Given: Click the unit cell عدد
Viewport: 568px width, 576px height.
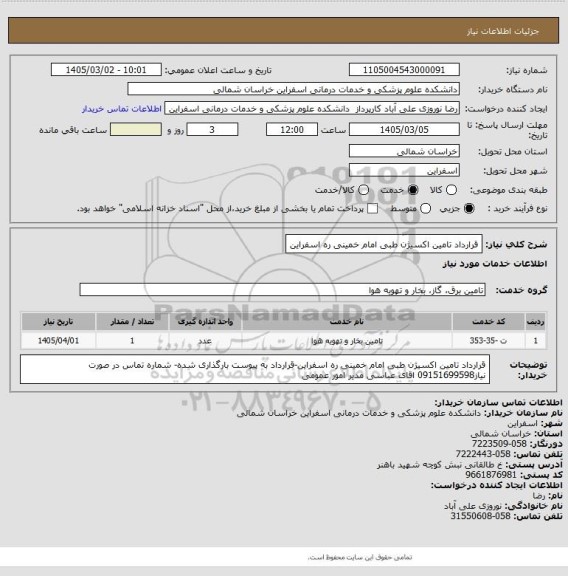Looking at the screenshot, I should 205,341.
